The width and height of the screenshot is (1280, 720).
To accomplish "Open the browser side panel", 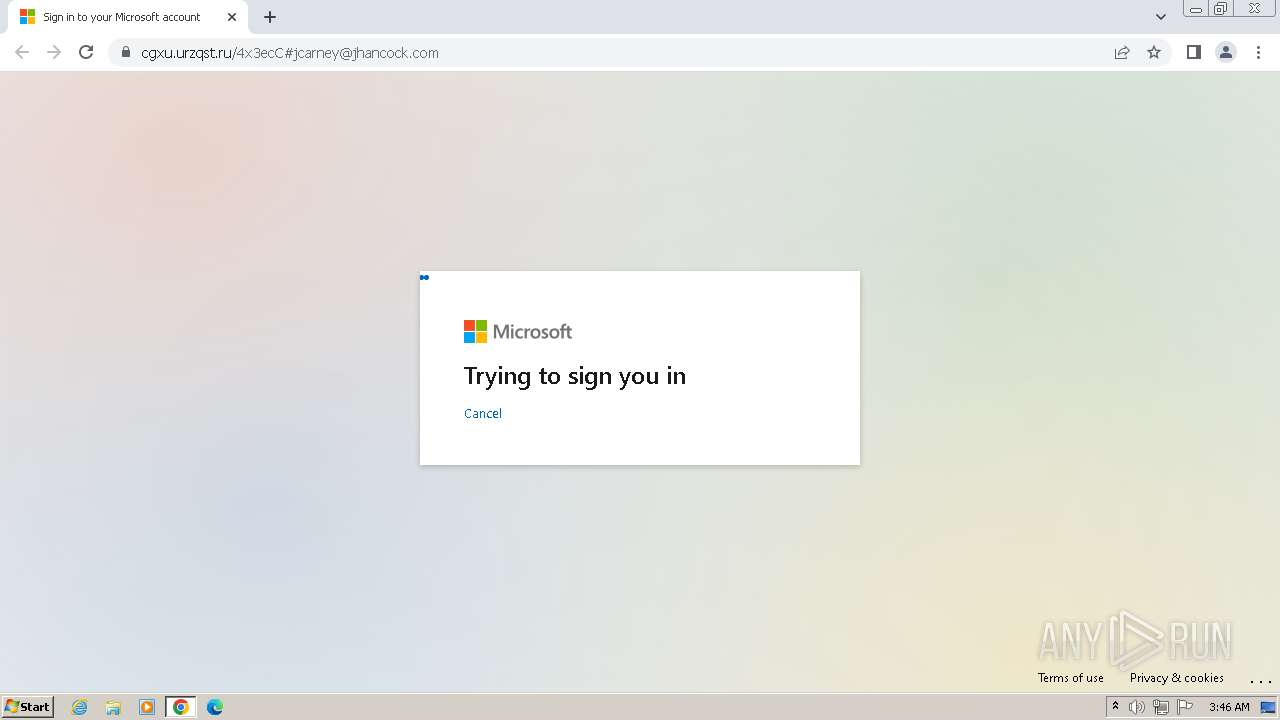I will 1193,52.
